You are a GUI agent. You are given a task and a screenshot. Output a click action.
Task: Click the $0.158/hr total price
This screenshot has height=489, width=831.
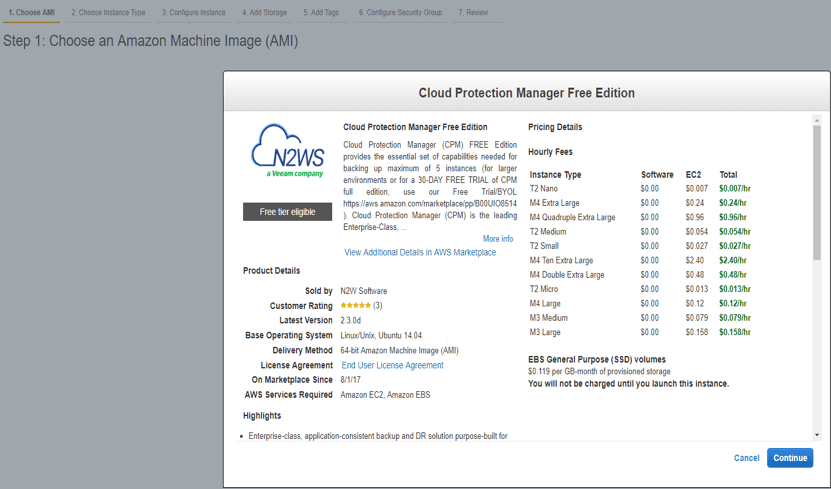(x=735, y=332)
